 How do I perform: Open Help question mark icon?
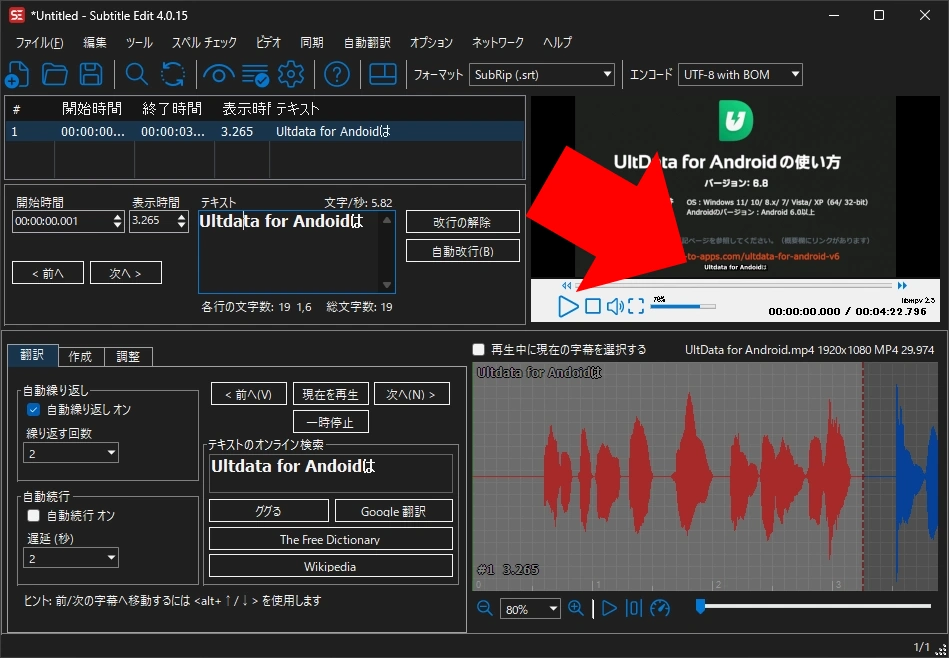(x=337, y=74)
